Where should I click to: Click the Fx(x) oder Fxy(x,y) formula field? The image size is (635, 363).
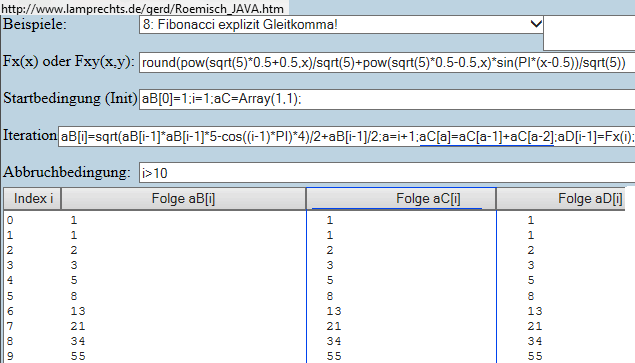pos(387,63)
